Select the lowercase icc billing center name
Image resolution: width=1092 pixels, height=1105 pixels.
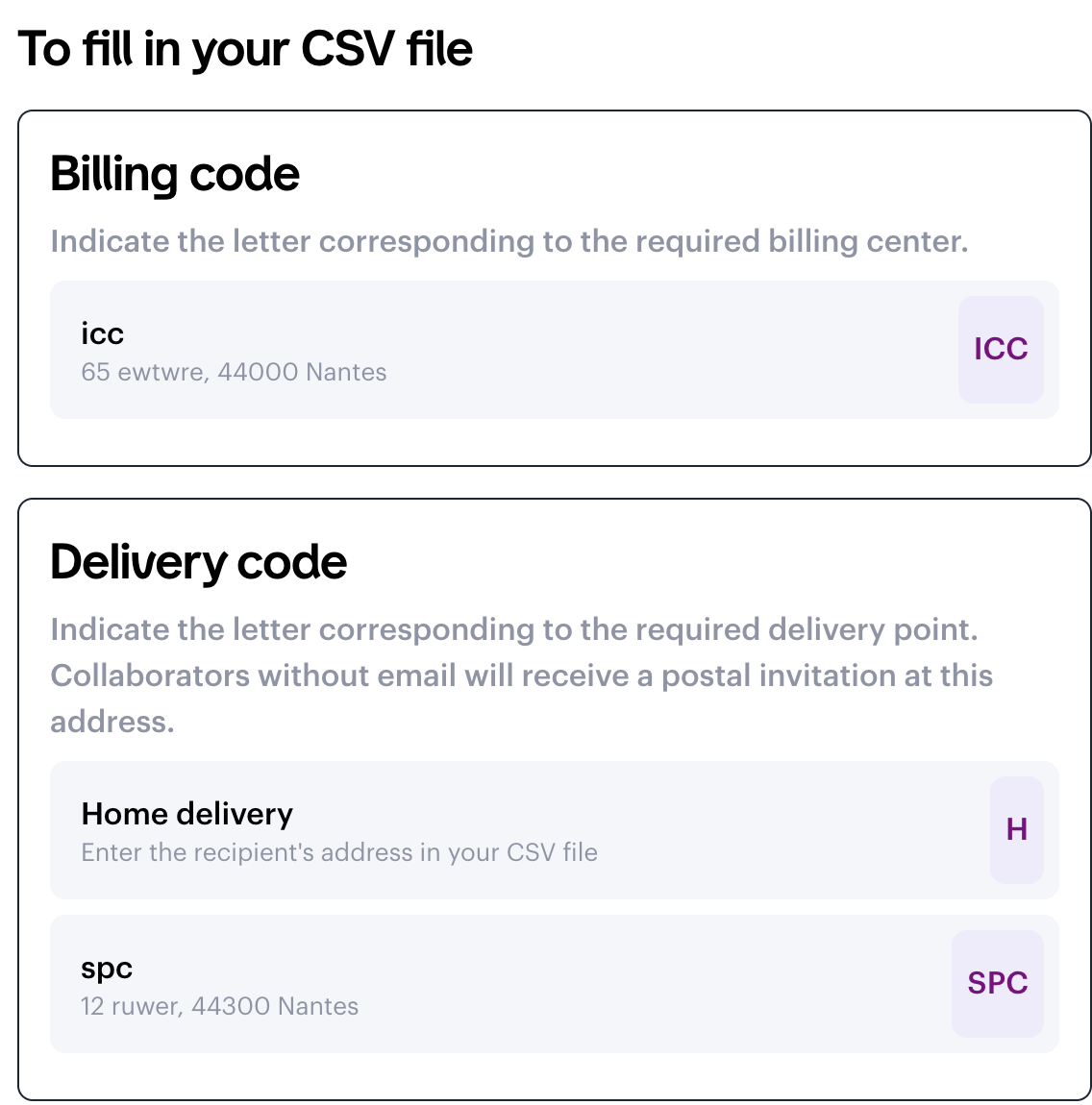tap(102, 333)
